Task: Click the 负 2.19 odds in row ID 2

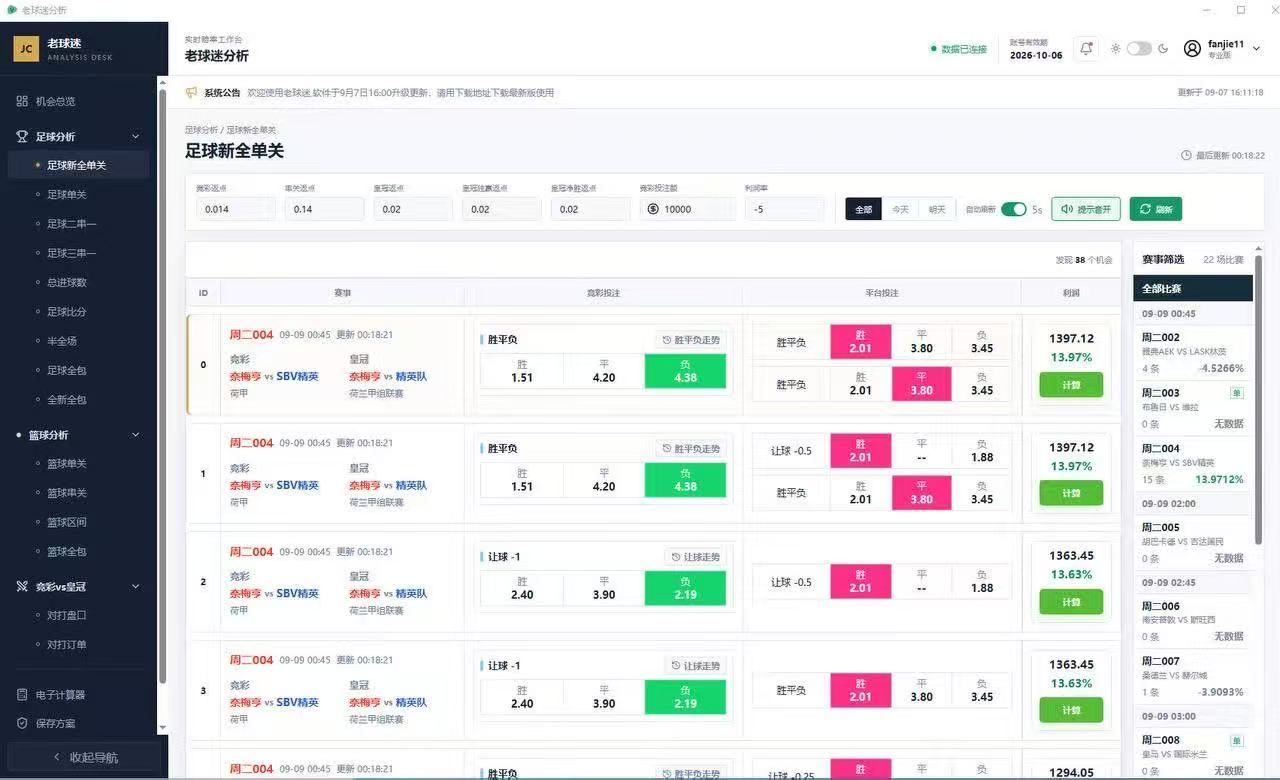Action: click(685, 588)
